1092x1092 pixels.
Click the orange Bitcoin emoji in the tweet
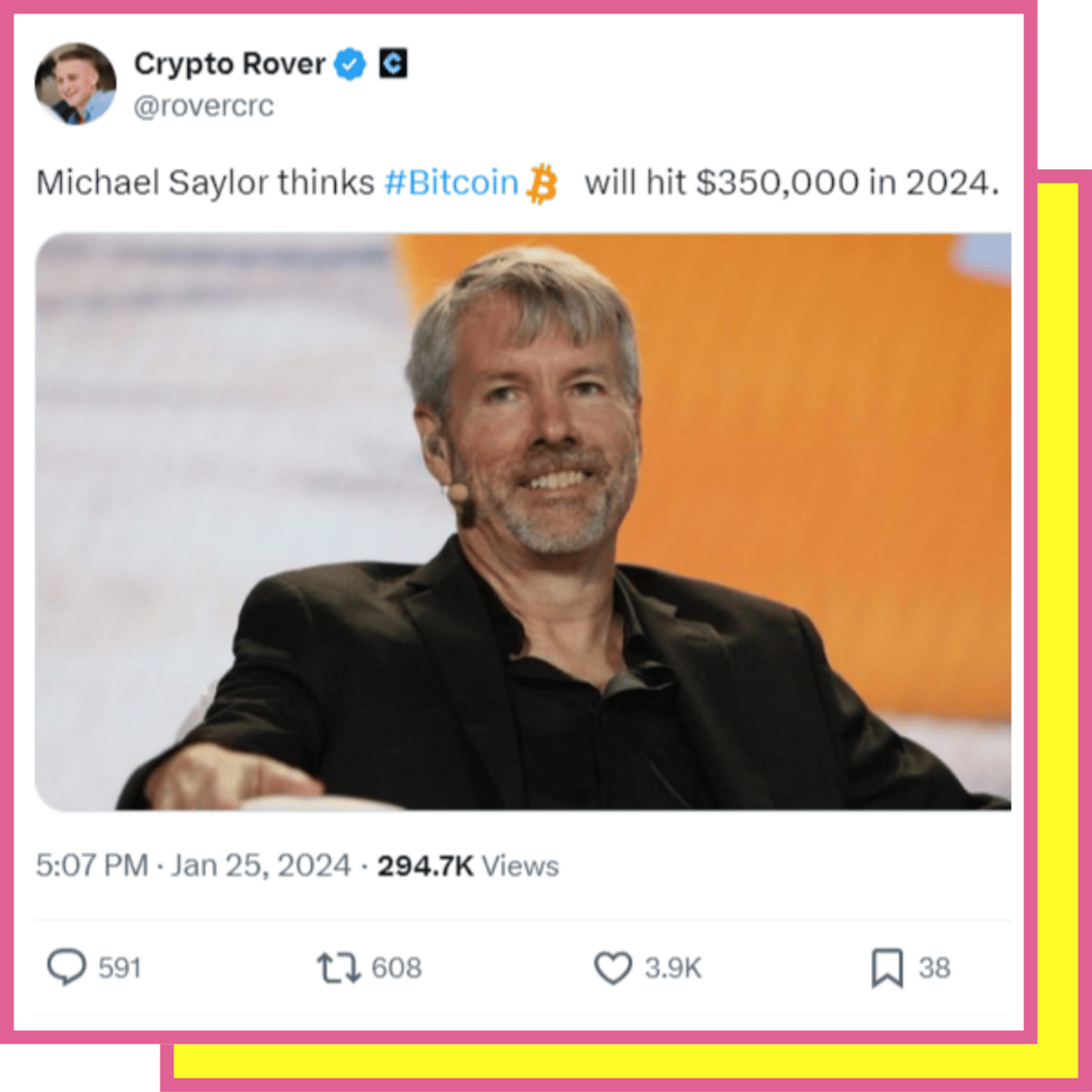(x=542, y=183)
